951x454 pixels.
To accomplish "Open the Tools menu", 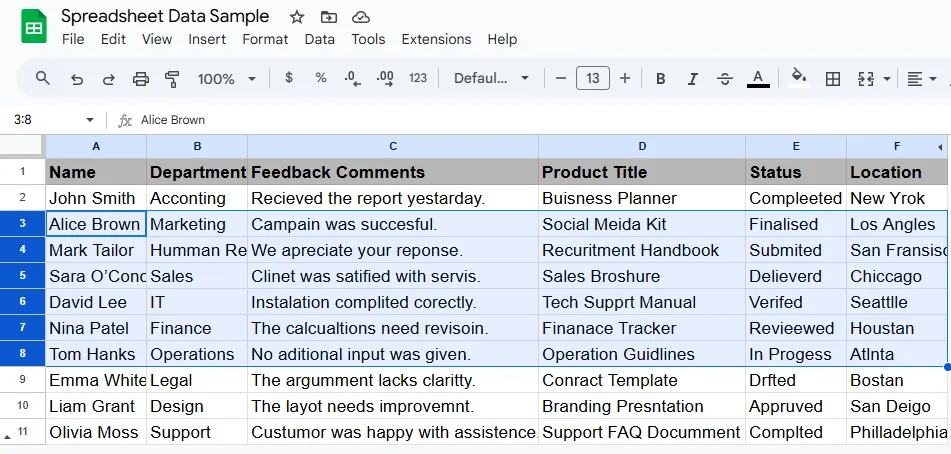I will click(x=368, y=39).
